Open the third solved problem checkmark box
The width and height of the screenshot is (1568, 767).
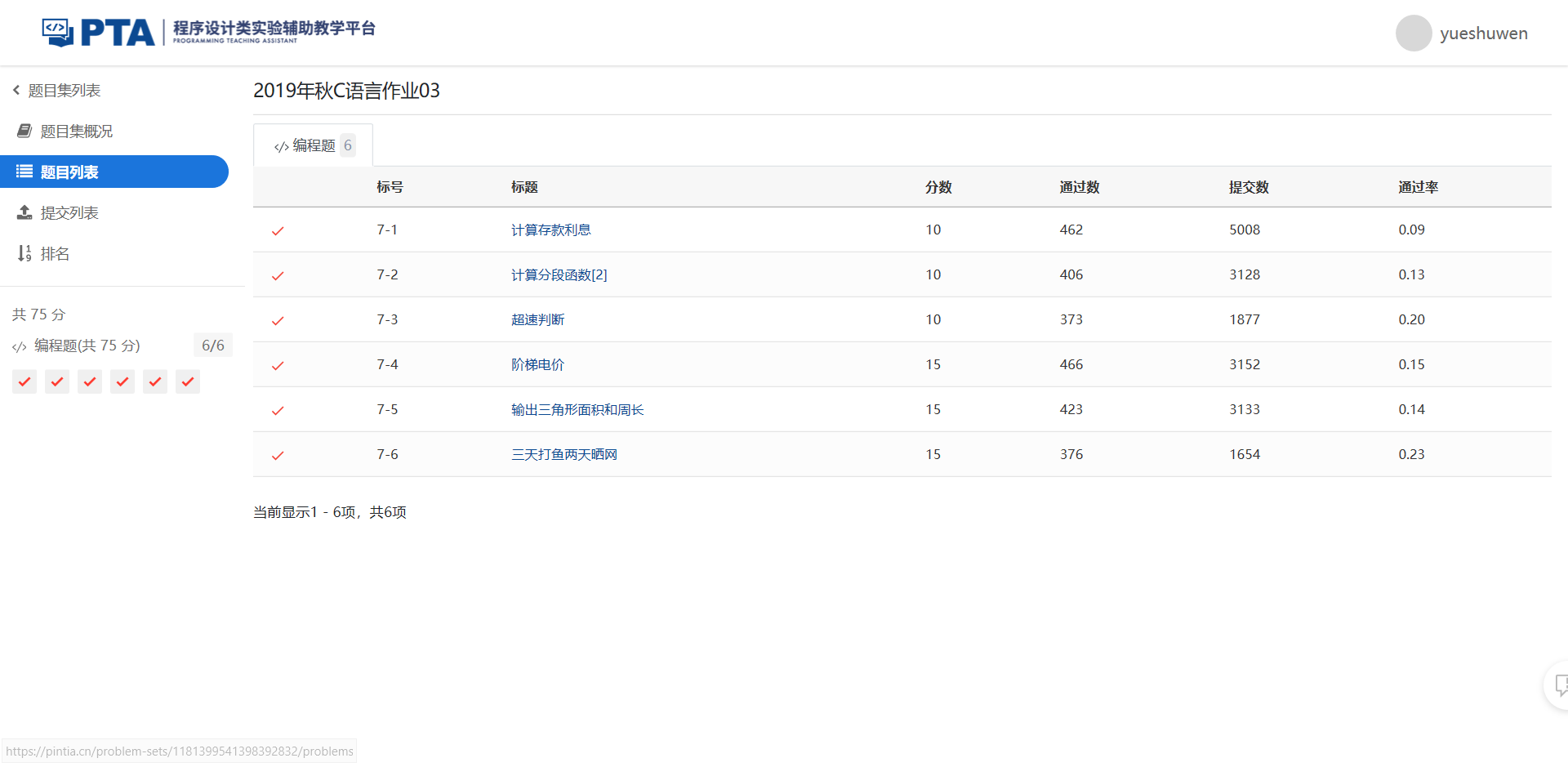[x=90, y=381]
